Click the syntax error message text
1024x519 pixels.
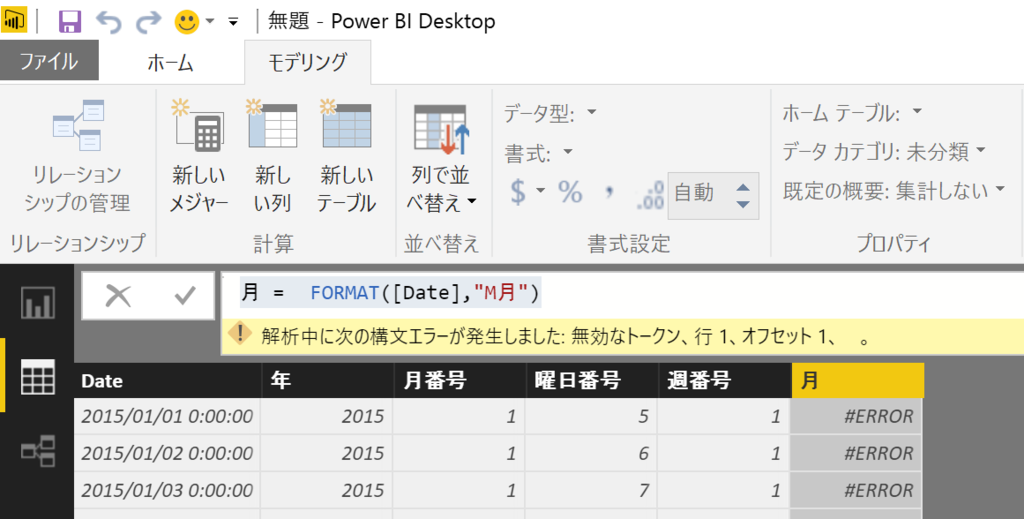click(x=564, y=337)
